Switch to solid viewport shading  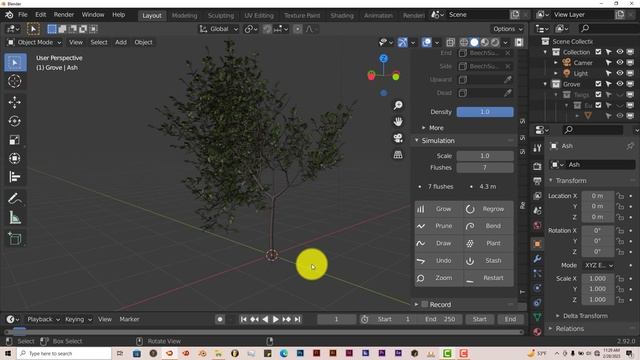click(x=474, y=42)
